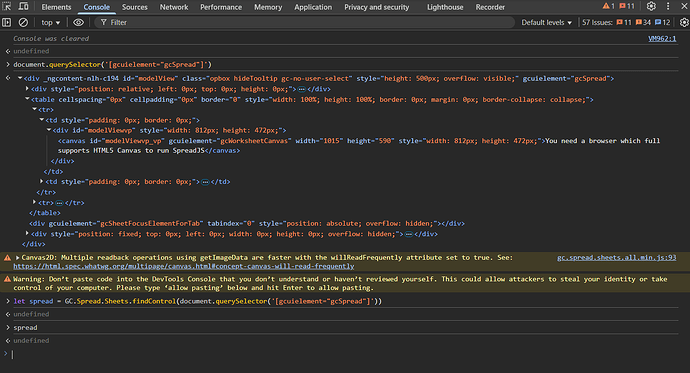
Task: Switch to the Network tab
Action: tap(174, 7)
